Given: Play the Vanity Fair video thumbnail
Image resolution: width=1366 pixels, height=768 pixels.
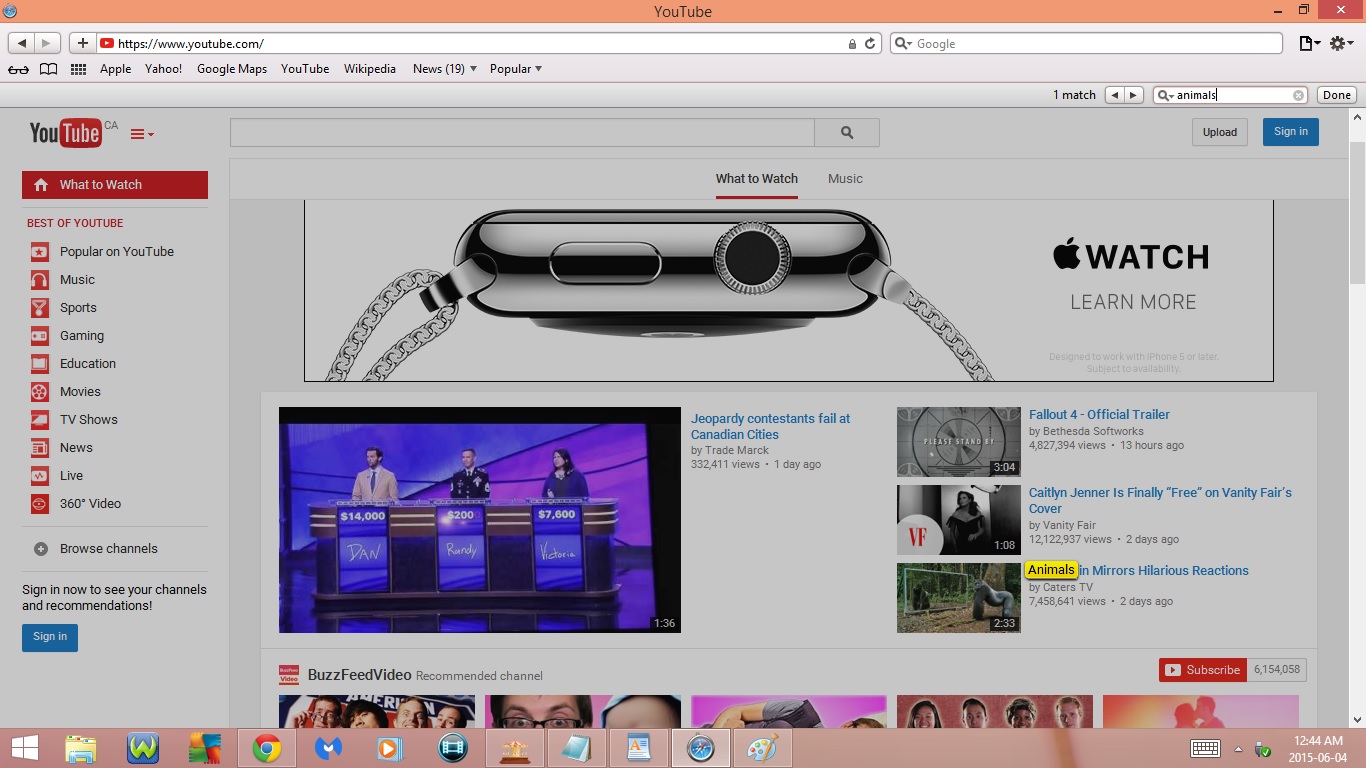Looking at the screenshot, I should [959, 520].
